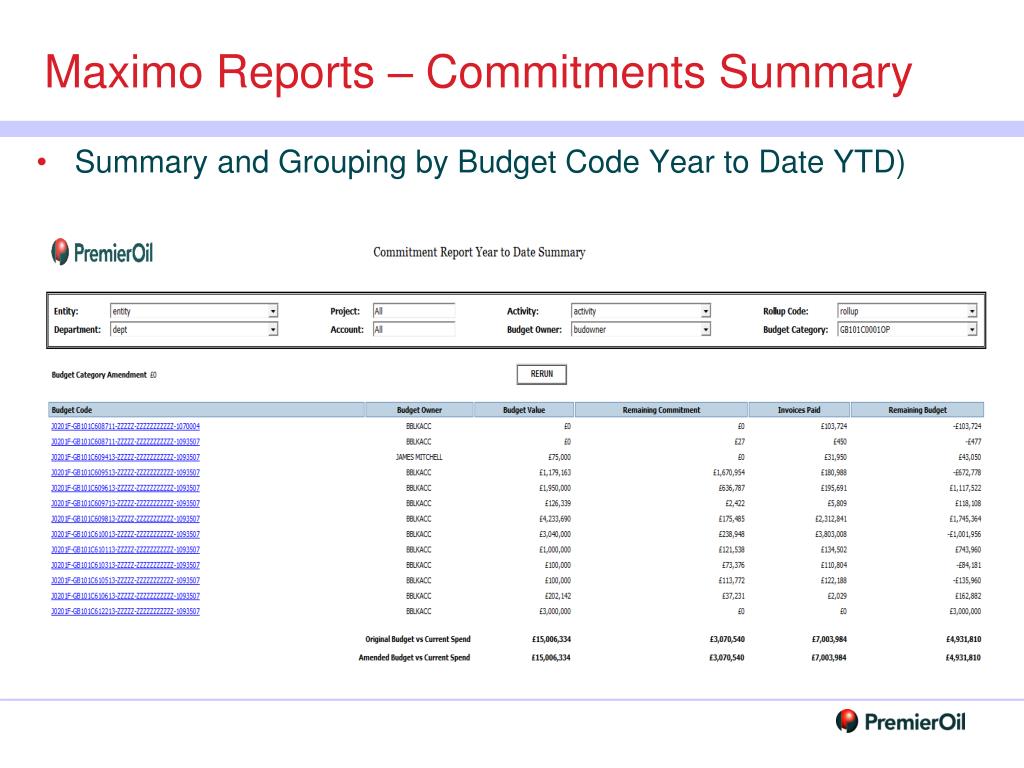Image resolution: width=1024 pixels, height=768 pixels.
Task: Open budget code link GB101C612213
Action: pos(125,612)
